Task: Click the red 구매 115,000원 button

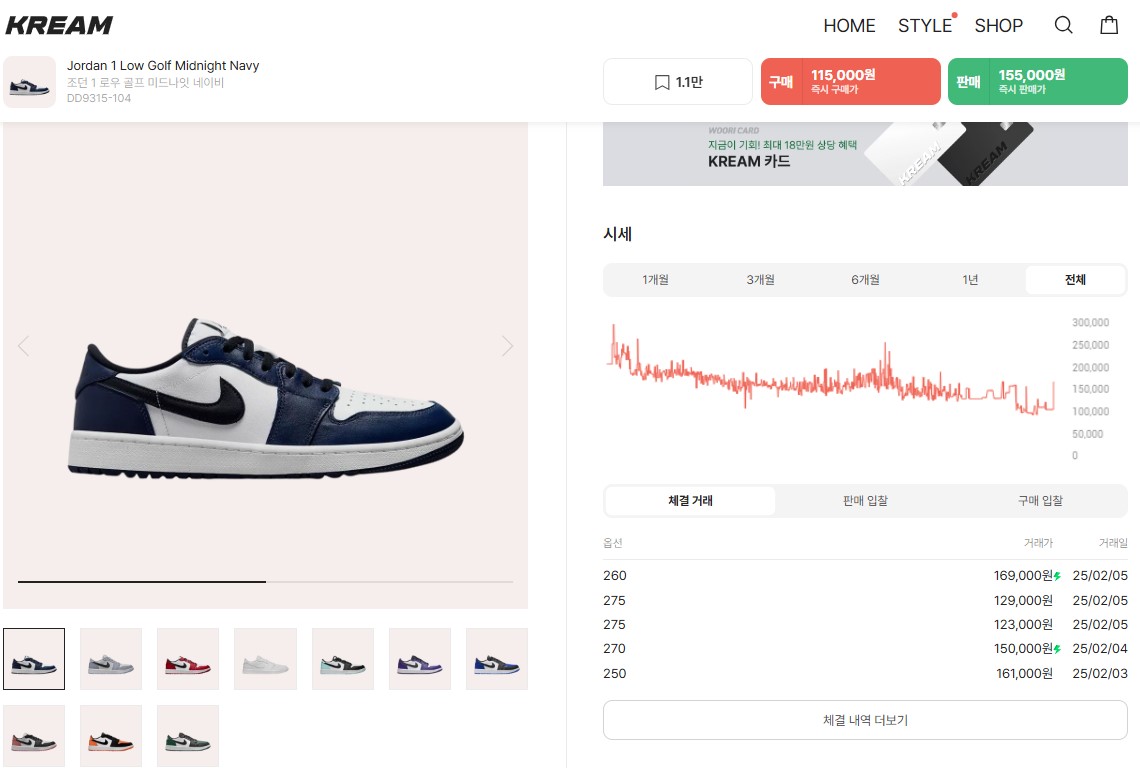Action: coord(851,81)
